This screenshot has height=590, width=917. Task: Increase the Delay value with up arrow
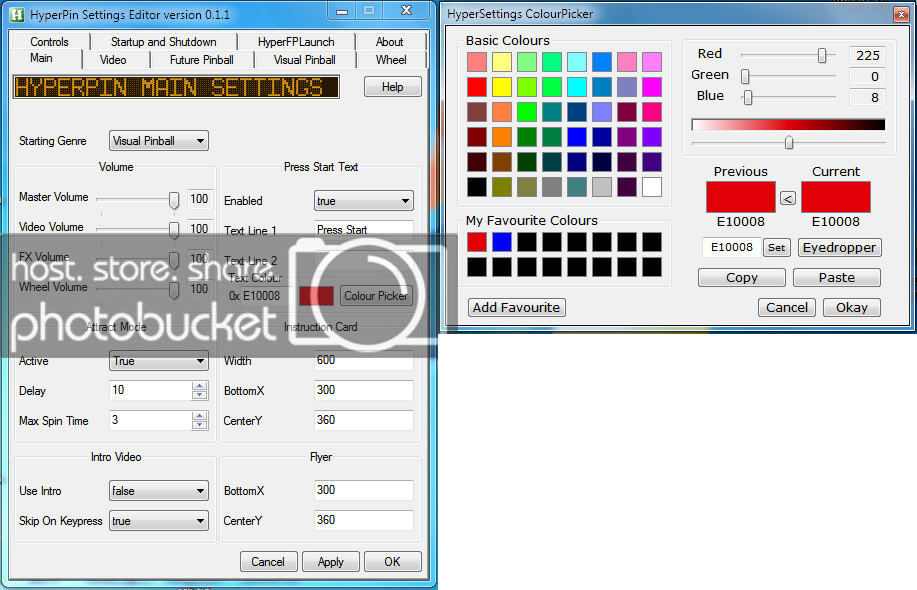coord(199,386)
